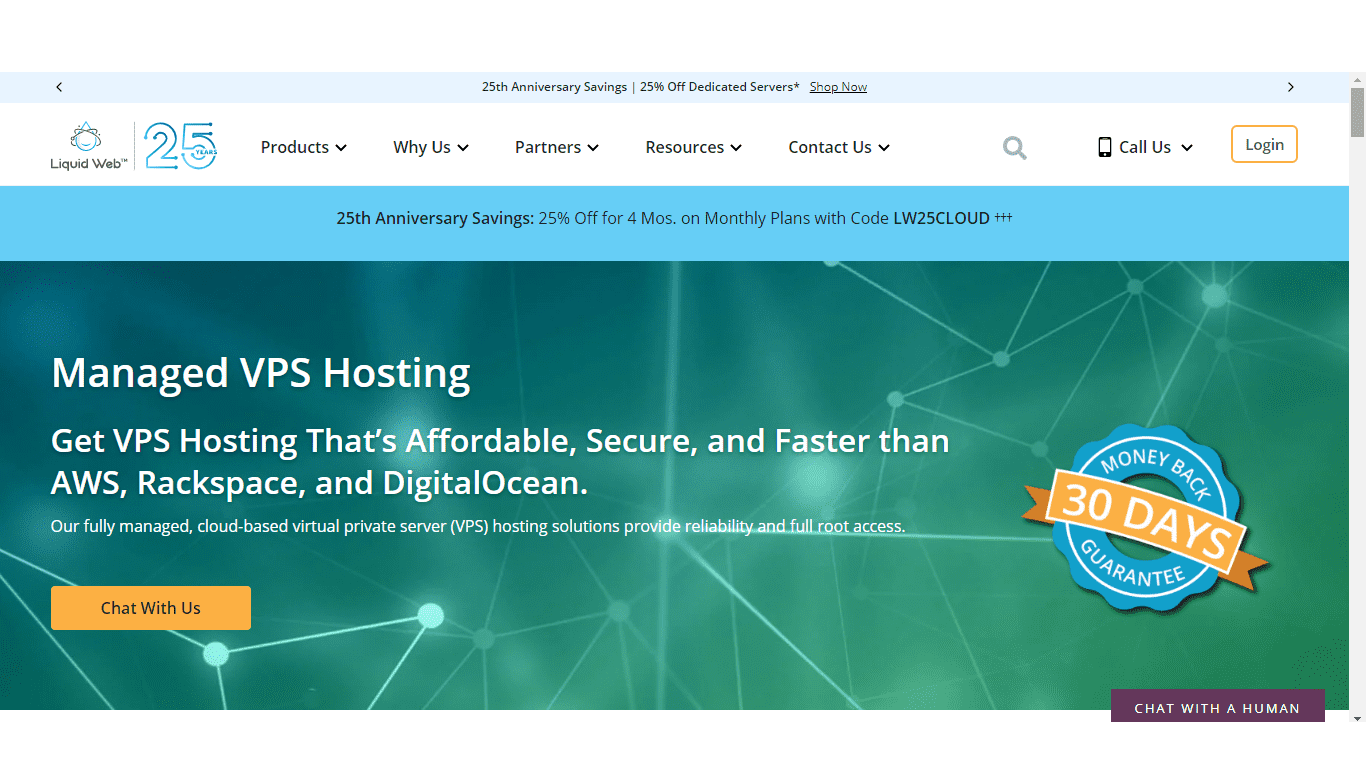
Task: Go to previous announcement with left arrow
Action: coord(59,87)
